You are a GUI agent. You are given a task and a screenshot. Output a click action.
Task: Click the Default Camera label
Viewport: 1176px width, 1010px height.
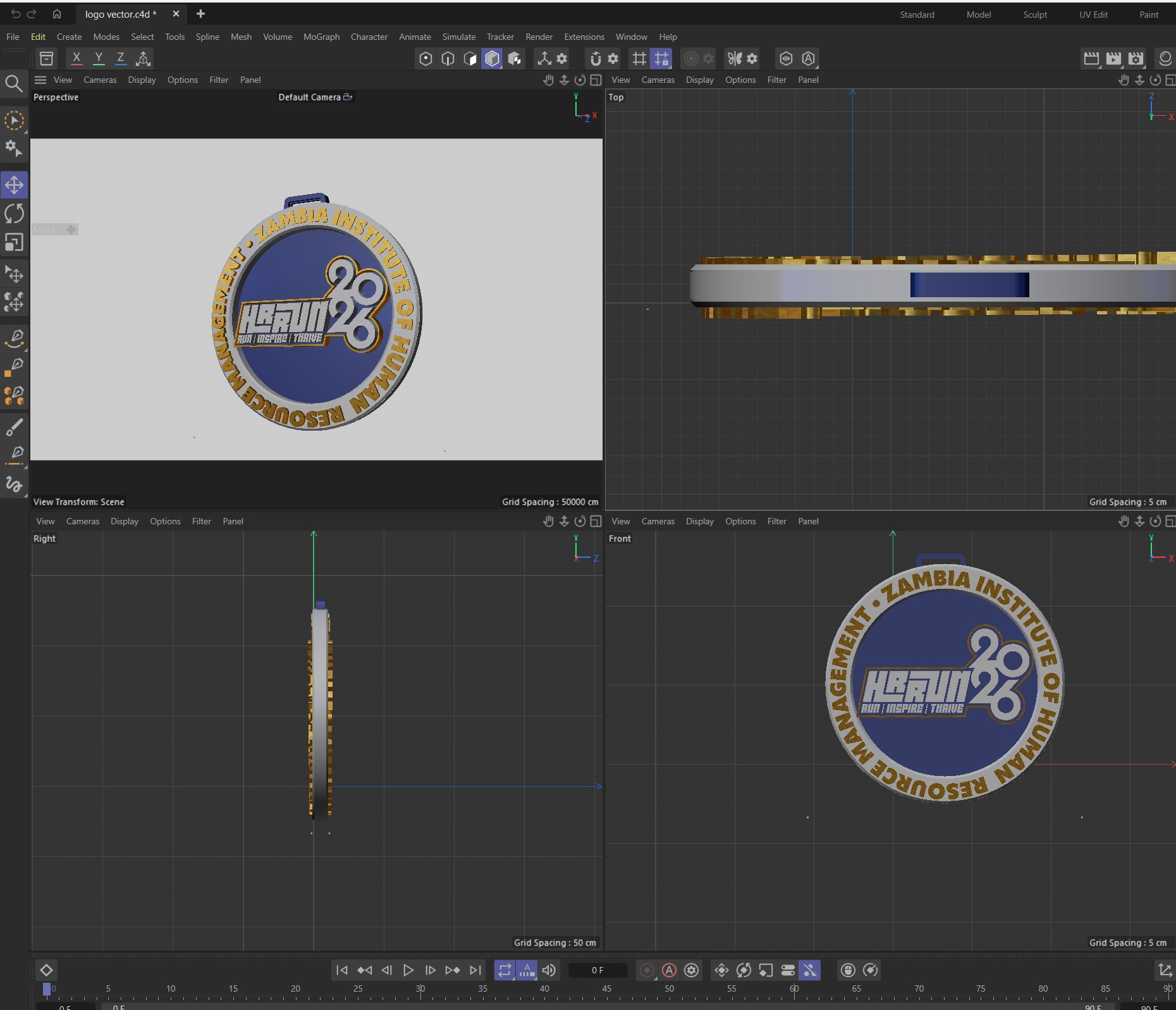click(x=310, y=97)
